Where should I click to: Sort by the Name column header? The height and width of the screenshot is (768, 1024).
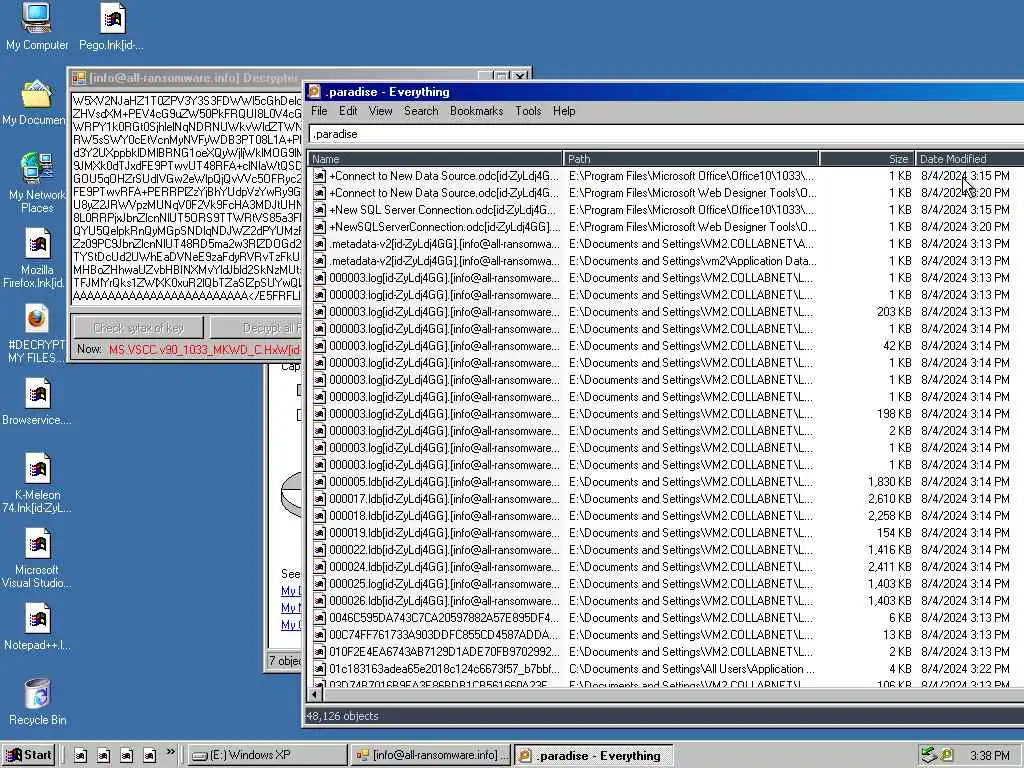(x=435, y=159)
